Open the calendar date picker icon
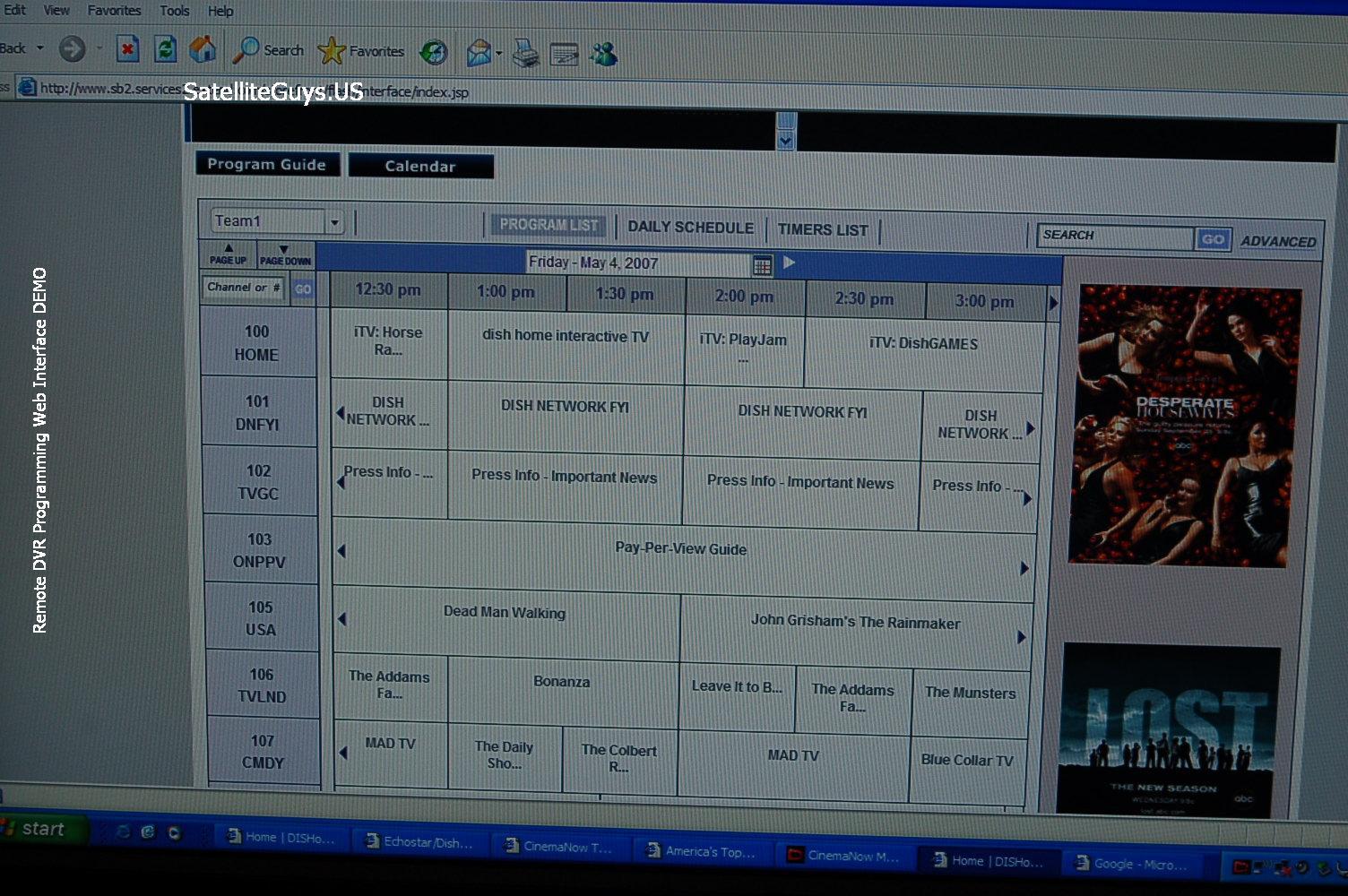This screenshot has height=896, width=1348. pyautogui.click(x=762, y=265)
